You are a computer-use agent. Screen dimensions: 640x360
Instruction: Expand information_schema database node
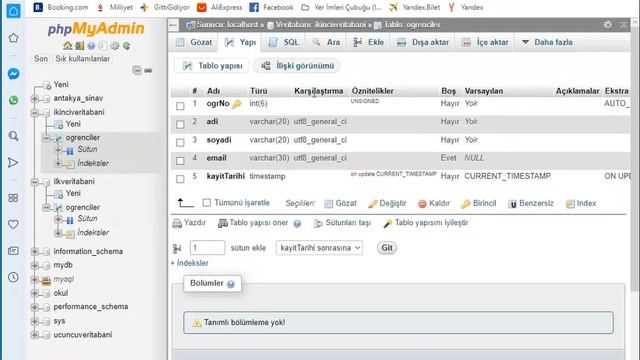(x=35, y=251)
